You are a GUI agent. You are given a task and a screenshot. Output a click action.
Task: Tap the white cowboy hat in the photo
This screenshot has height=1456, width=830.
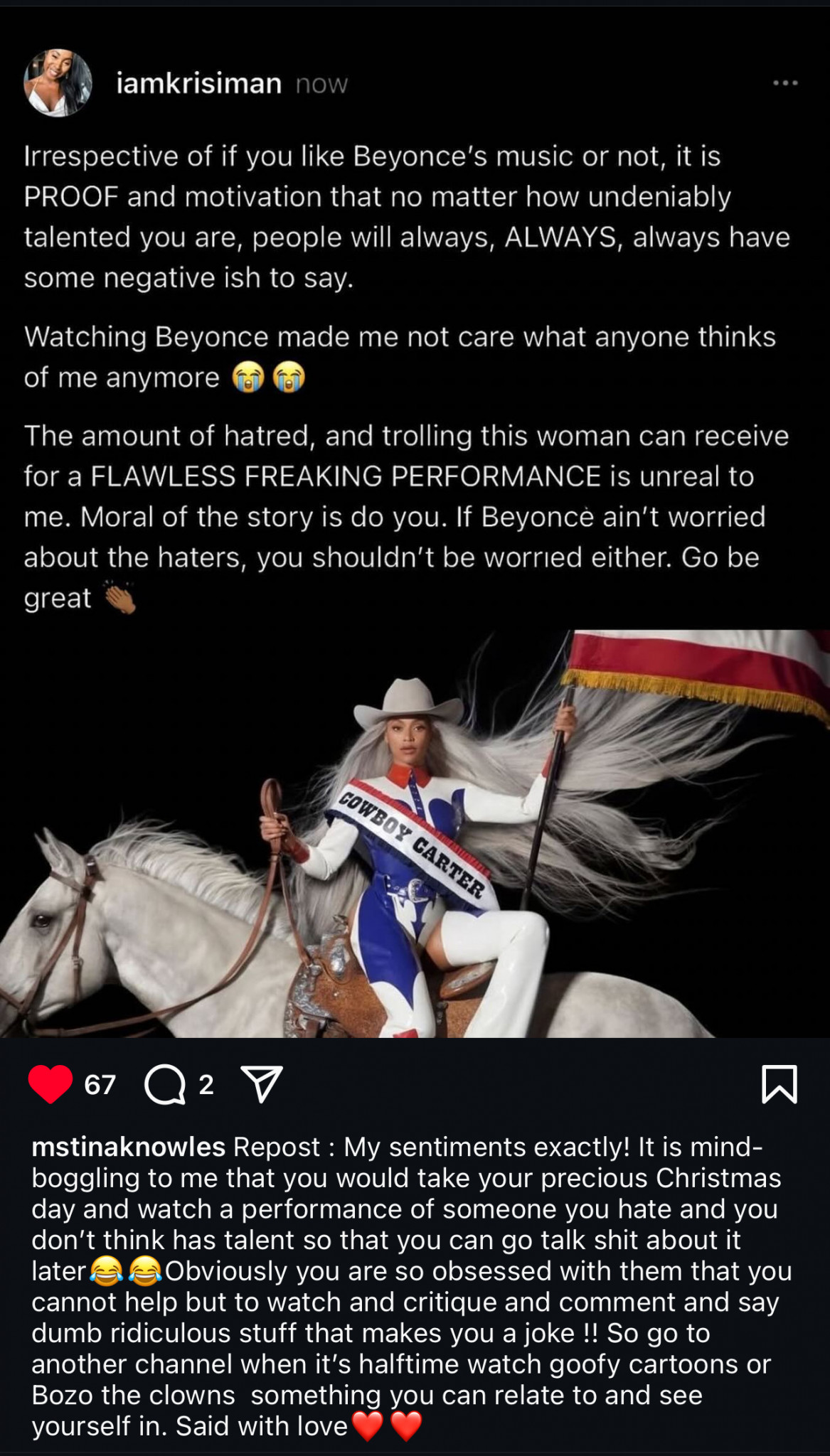point(408,702)
